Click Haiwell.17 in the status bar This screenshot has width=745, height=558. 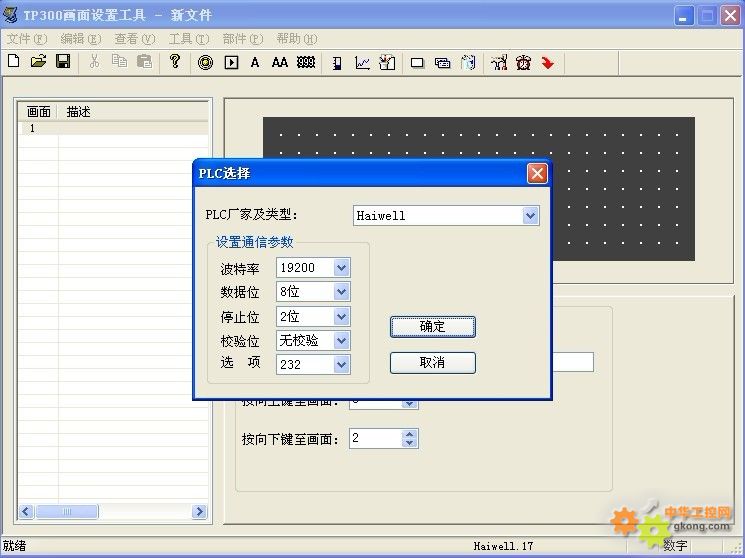click(x=503, y=546)
